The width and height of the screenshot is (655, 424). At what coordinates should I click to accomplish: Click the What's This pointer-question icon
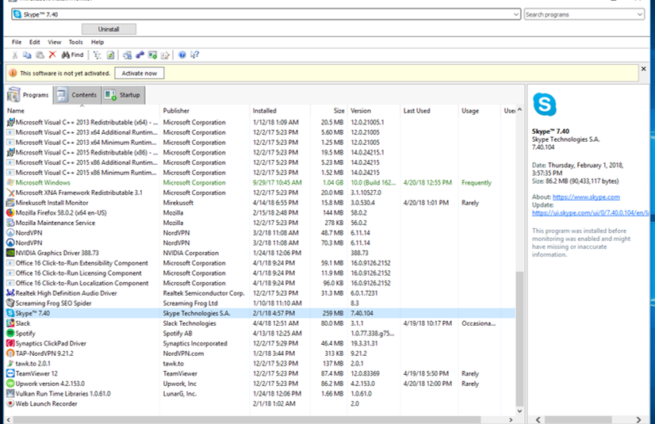195,55
